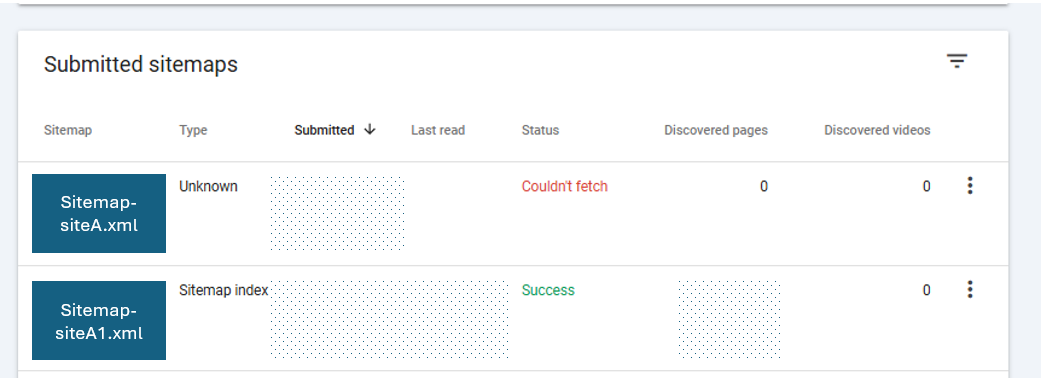Open the filter rows icon
The image size is (1045, 378).
956,61
